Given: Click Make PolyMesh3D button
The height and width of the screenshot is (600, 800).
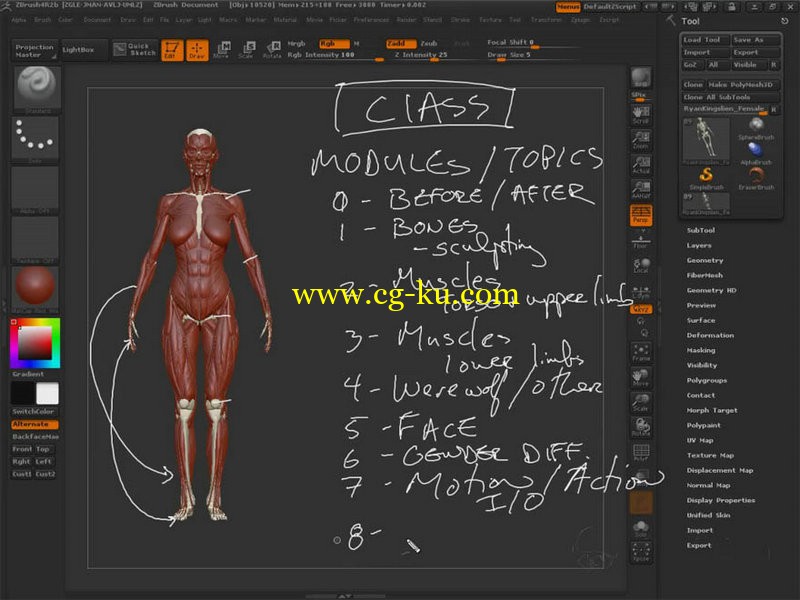Looking at the screenshot, I should pos(743,85).
